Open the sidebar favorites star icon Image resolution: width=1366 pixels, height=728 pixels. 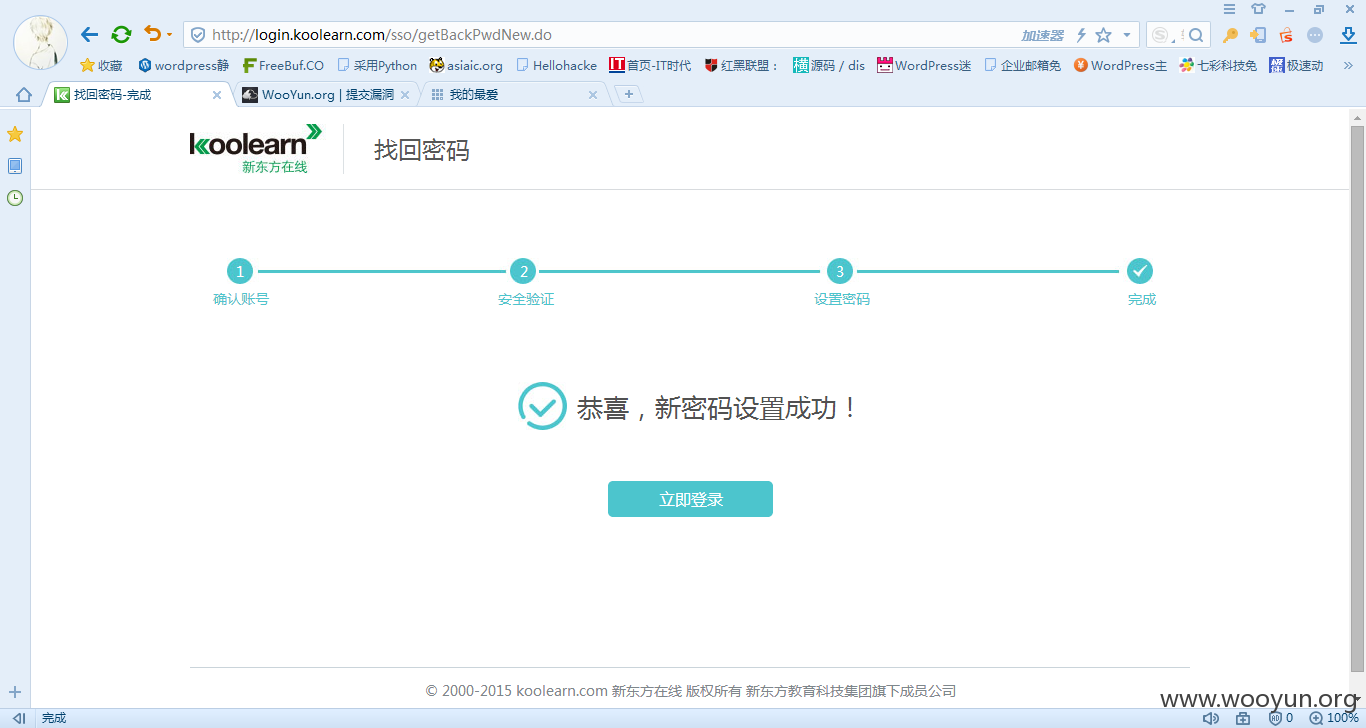click(15, 134)
